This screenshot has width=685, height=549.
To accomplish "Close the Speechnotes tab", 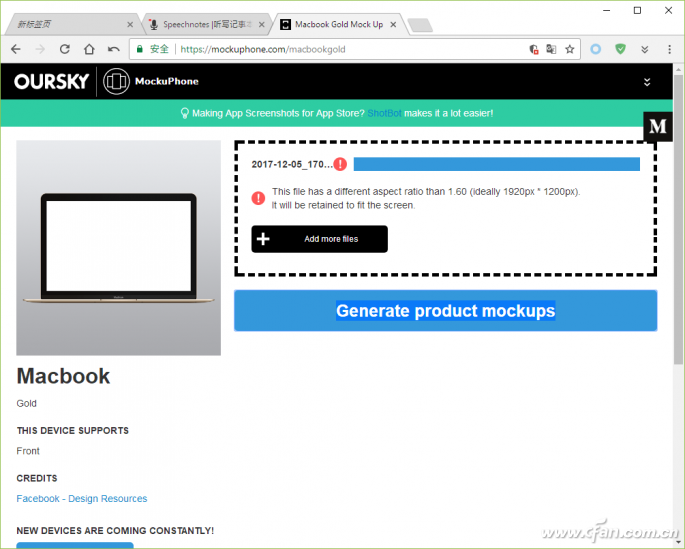I will coord(261,25).
